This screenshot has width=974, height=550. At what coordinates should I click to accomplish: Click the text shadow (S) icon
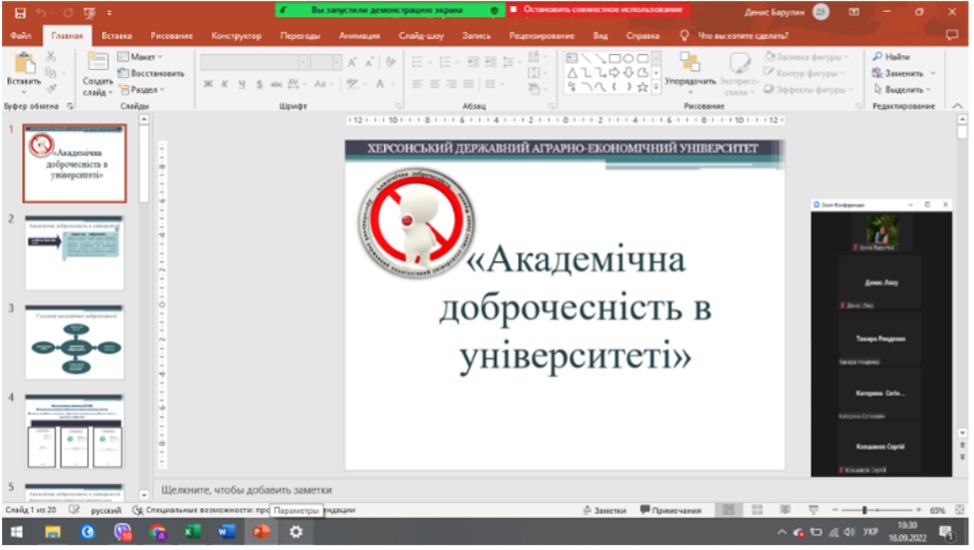point(258,84)
